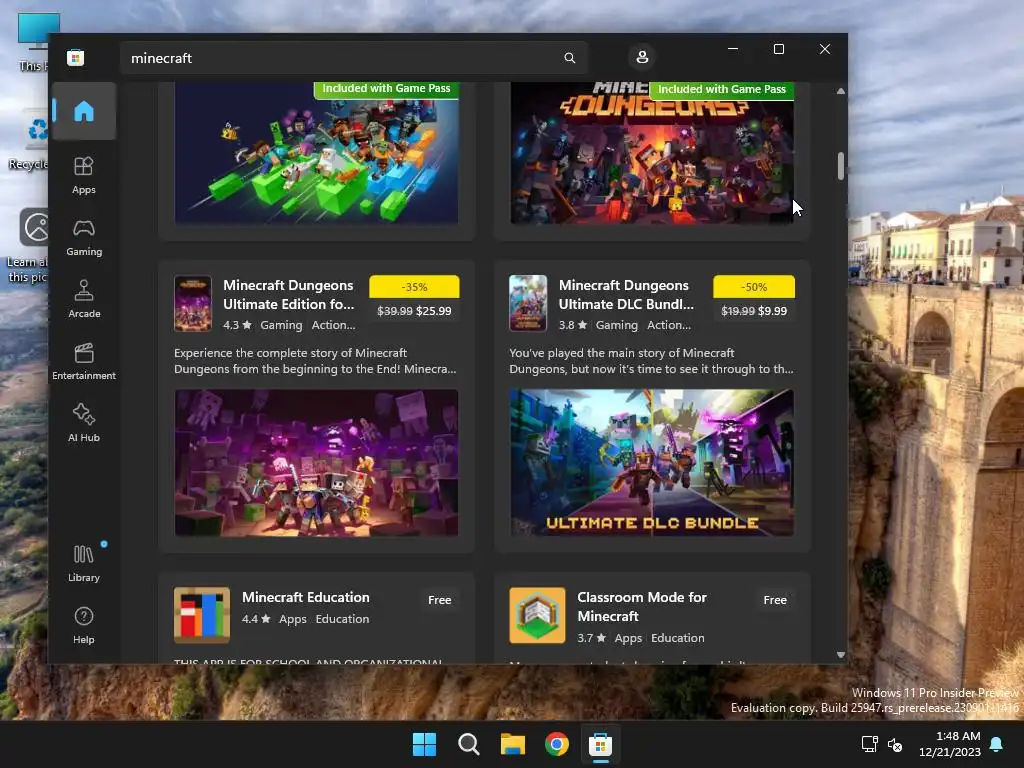This screenshot has width=1024, height=768.
Task: Open the Home page in the Store sidebar
Action: 84,111
